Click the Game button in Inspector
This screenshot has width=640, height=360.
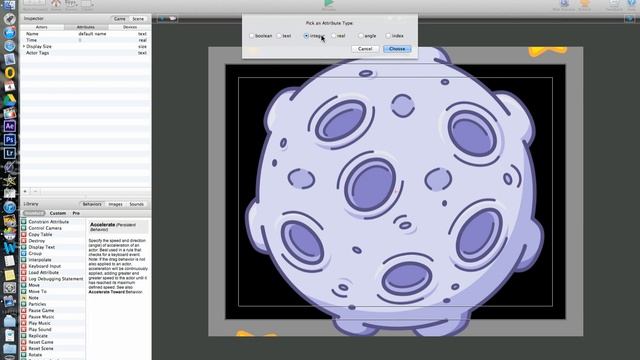click(119, 19)
